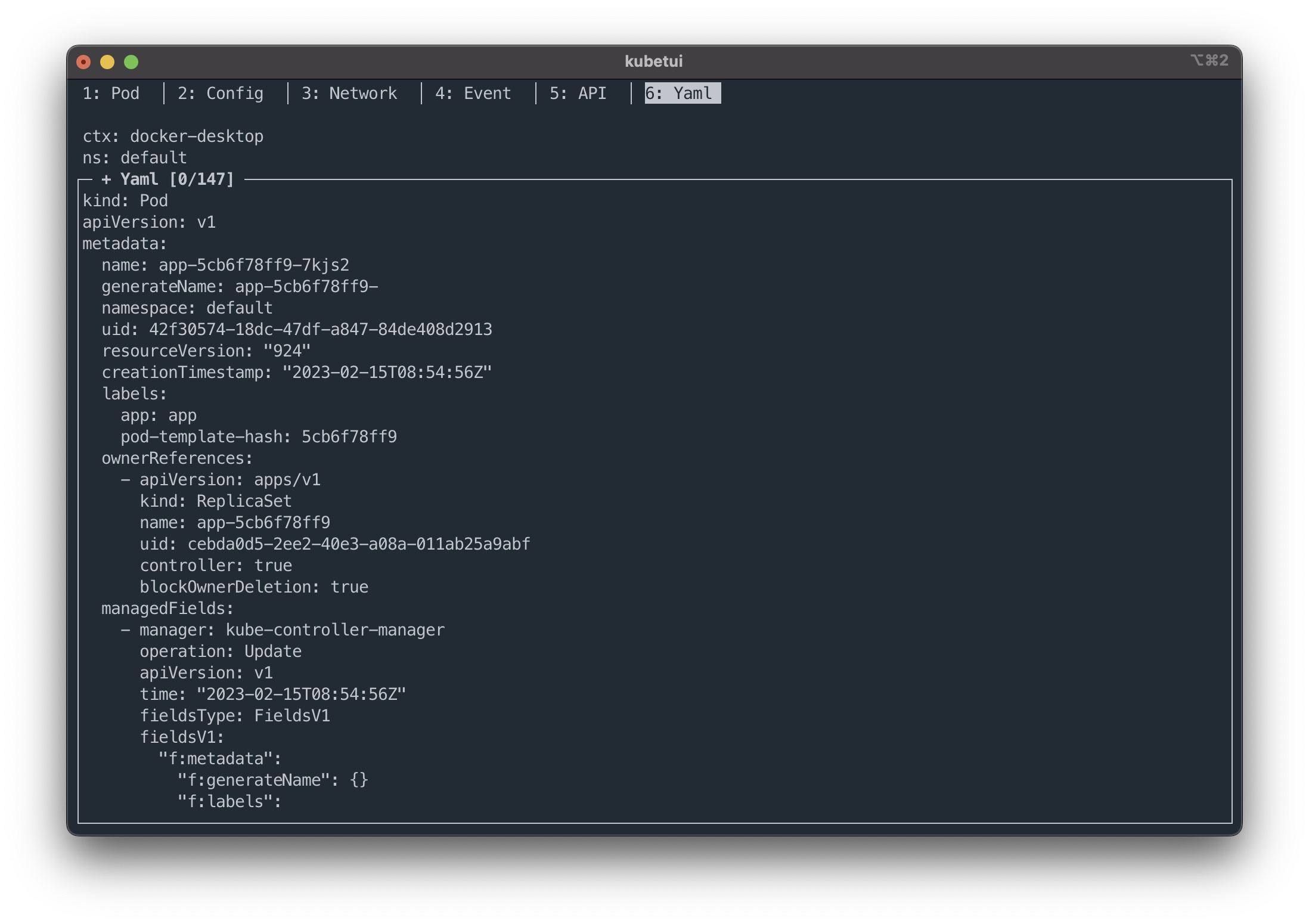Click the kubetui window title
Image resolution: width=1309 pixels, height=924 pixels.
click(x=653, y=61)
